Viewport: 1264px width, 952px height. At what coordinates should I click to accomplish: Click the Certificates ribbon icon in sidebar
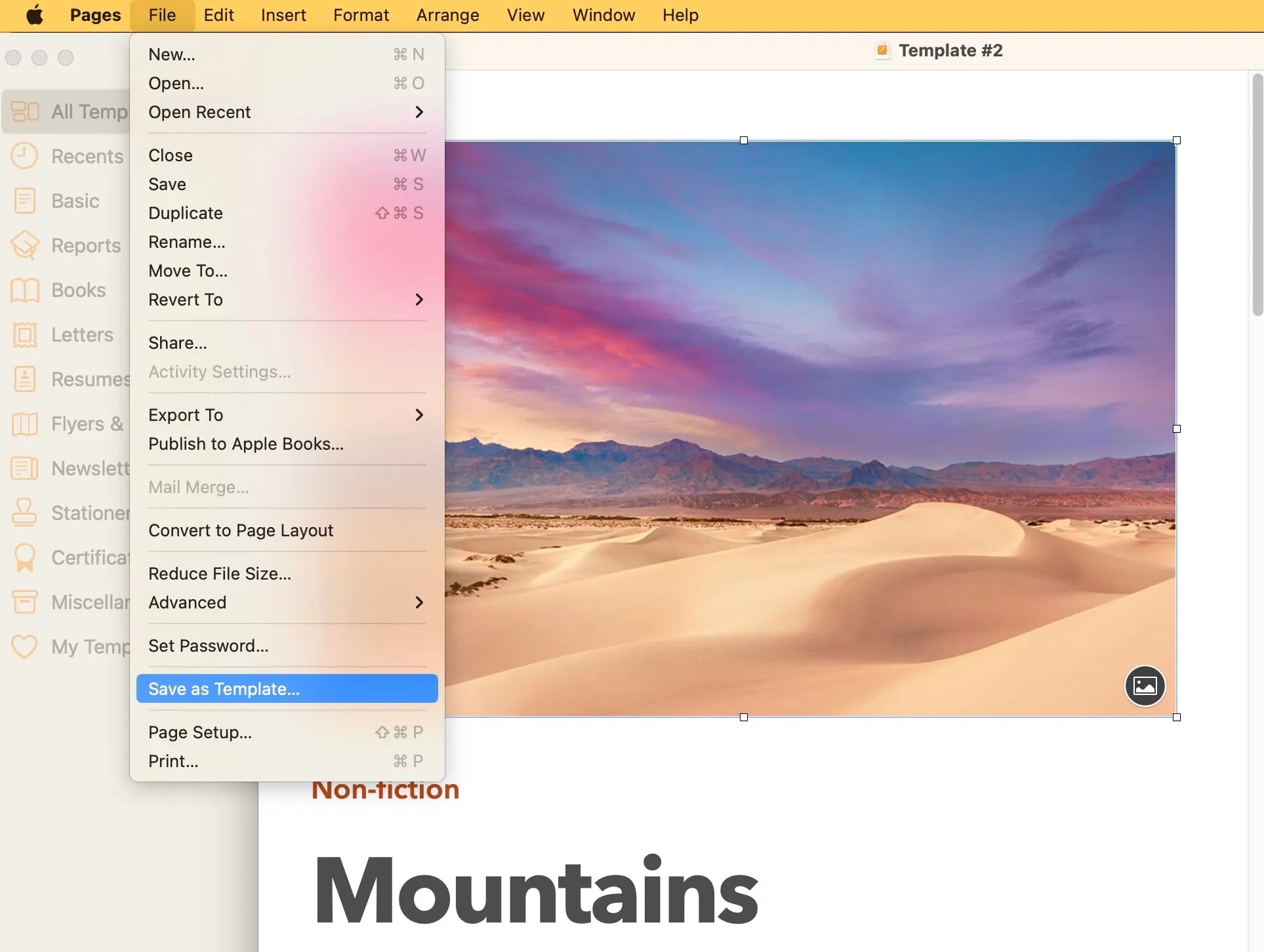pyautogui.click(x=24, y=557)
